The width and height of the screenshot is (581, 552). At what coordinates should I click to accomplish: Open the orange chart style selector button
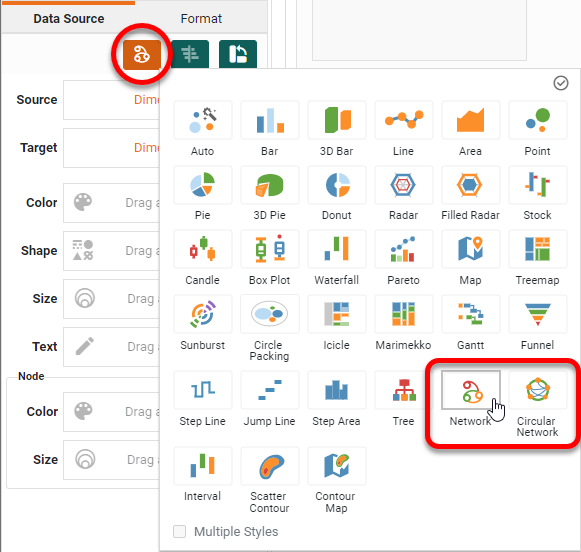142,55
